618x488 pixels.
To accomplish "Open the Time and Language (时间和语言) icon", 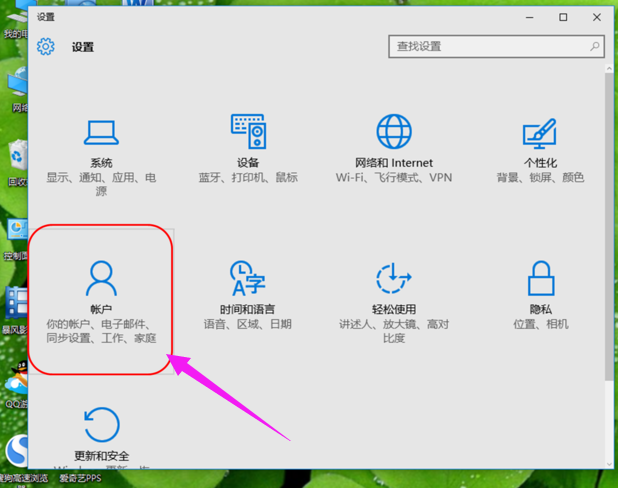I will [247, 278].
